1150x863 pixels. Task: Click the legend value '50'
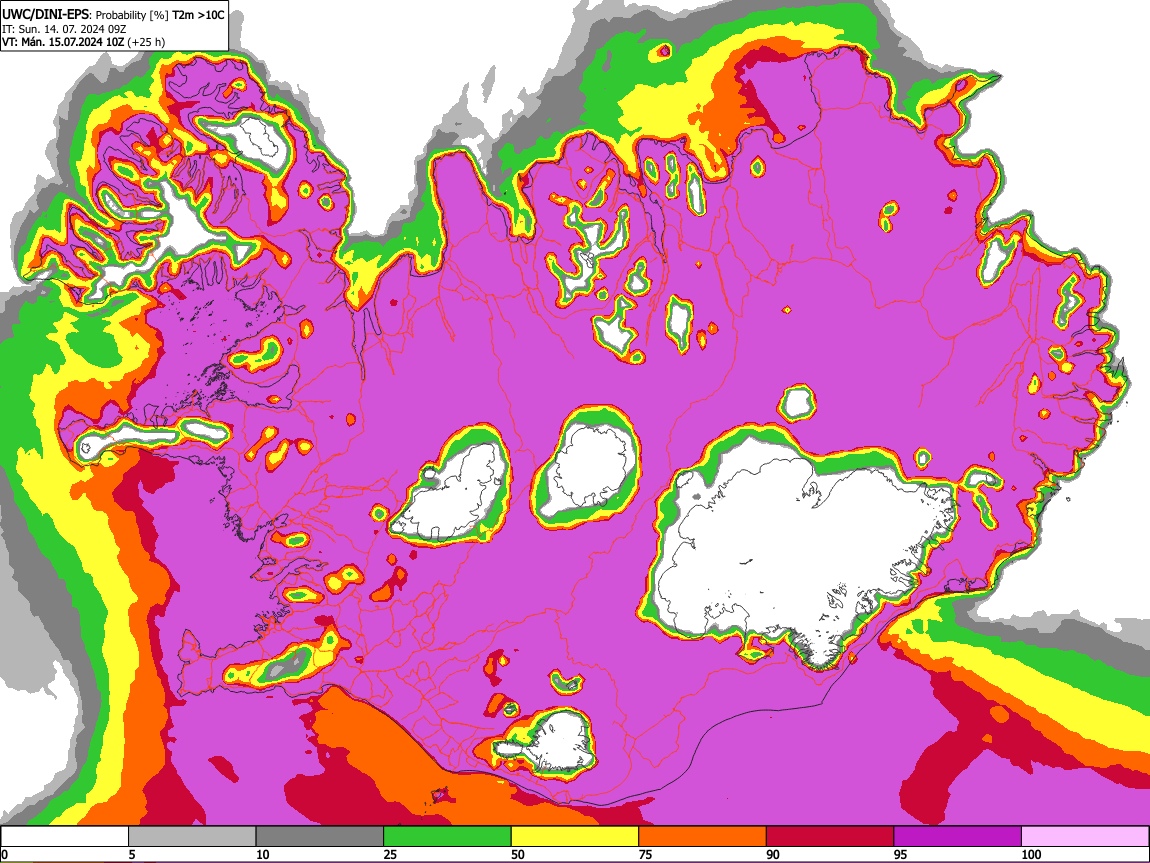(x=518, y=854)
